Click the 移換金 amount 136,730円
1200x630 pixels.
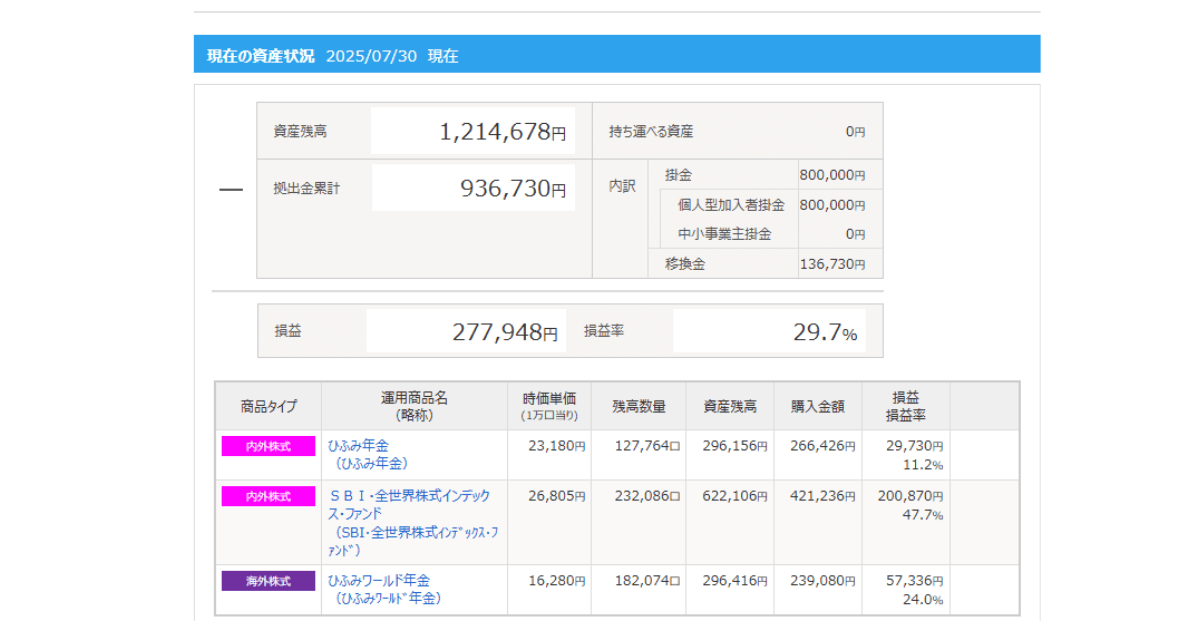[x=832, y=264]
